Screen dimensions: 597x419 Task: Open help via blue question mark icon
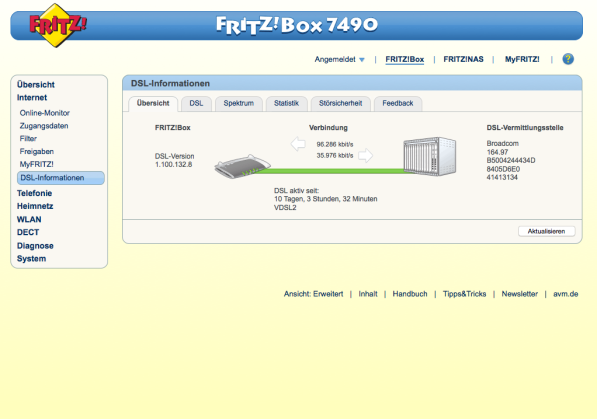click(x=568, y=59)
